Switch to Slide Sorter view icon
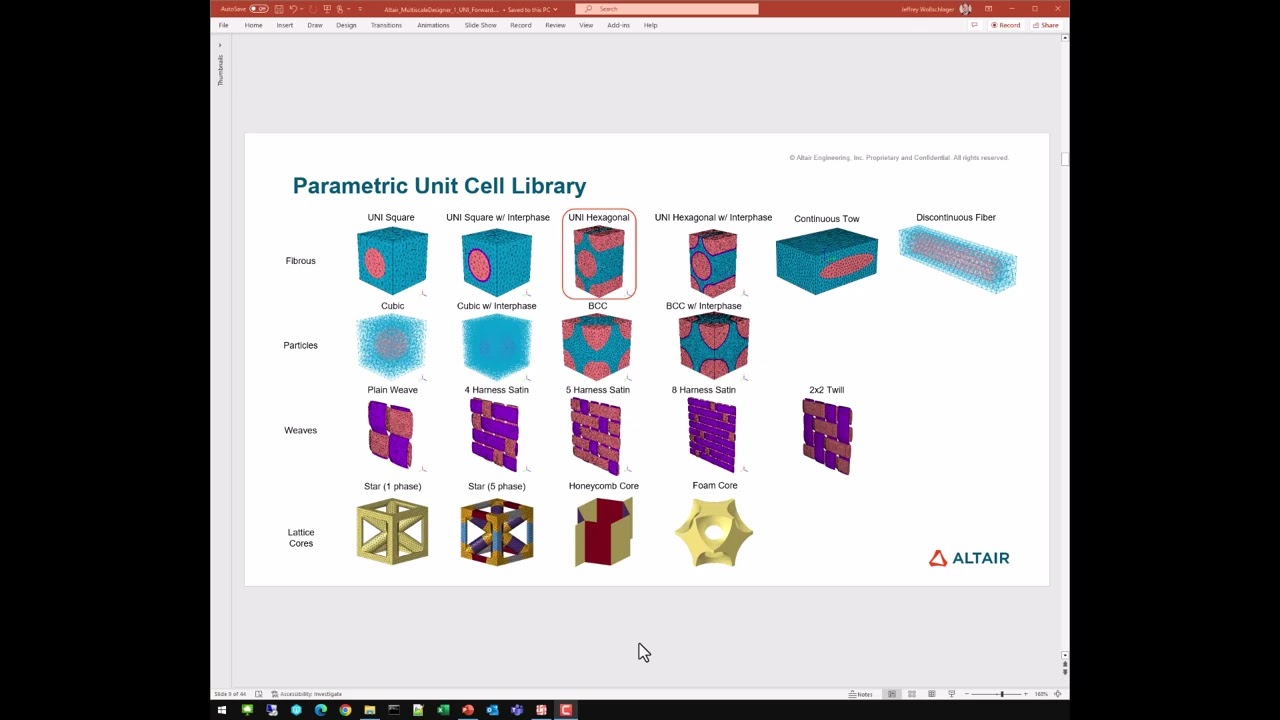This screenshot has width=1280, height=720. click(912, 694)
